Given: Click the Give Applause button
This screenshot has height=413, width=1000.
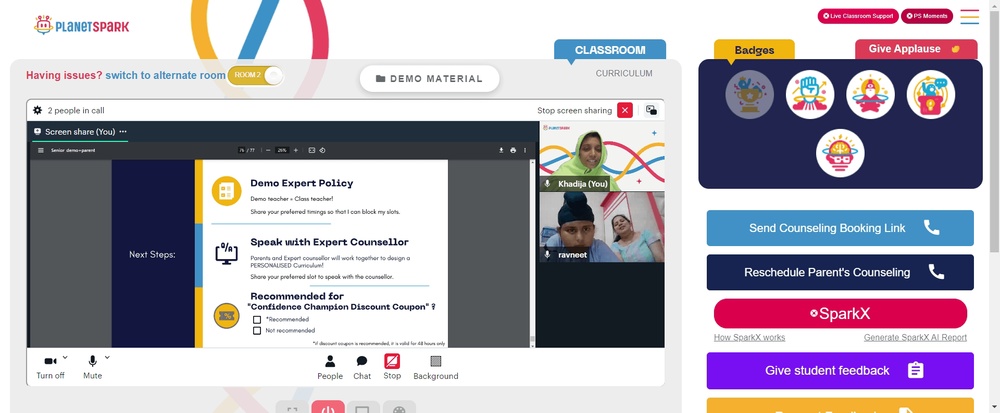Looking at the screenshot, I should click(x=916, y=49).
